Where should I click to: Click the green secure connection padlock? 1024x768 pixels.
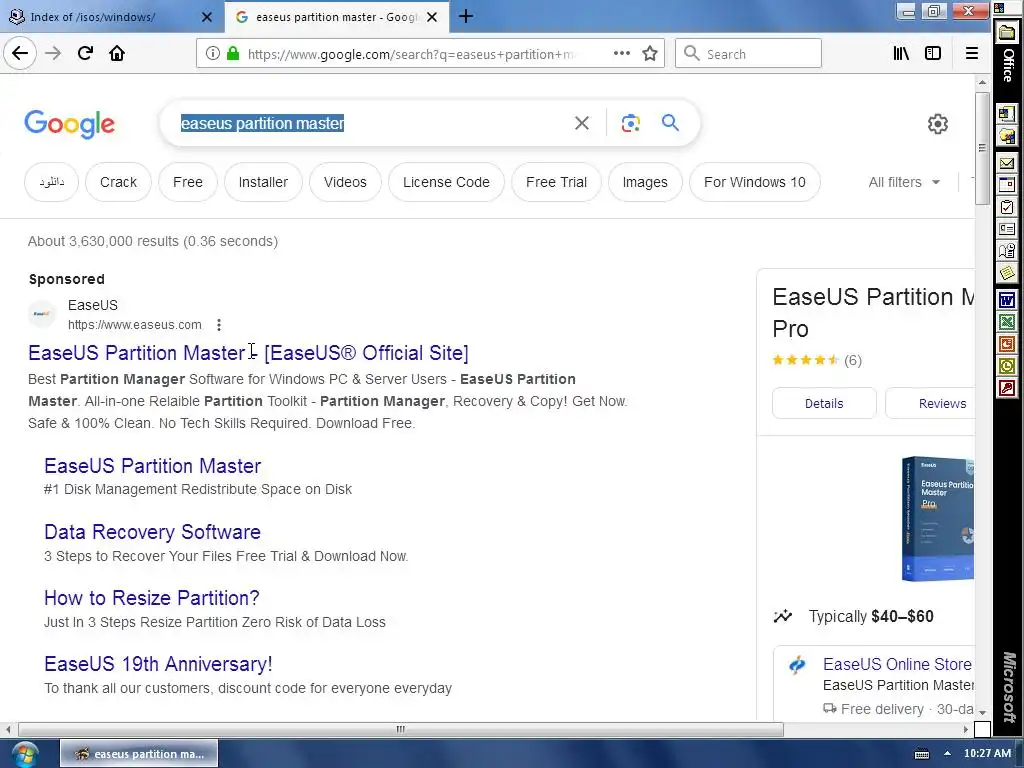coord(232,54)
